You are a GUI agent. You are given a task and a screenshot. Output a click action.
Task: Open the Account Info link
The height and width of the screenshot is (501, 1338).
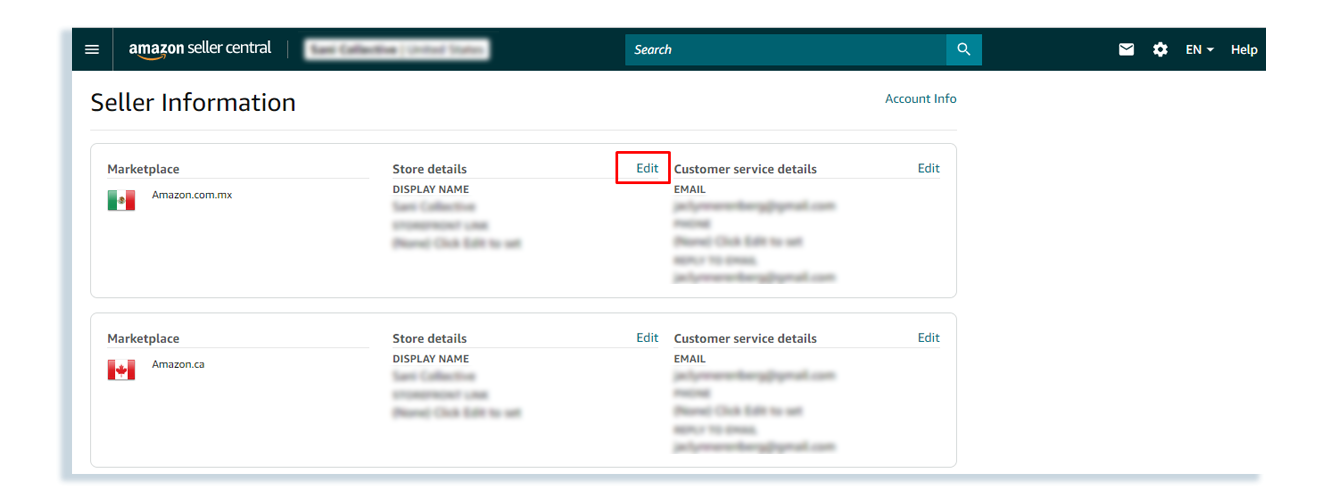(x=920, y=99)
